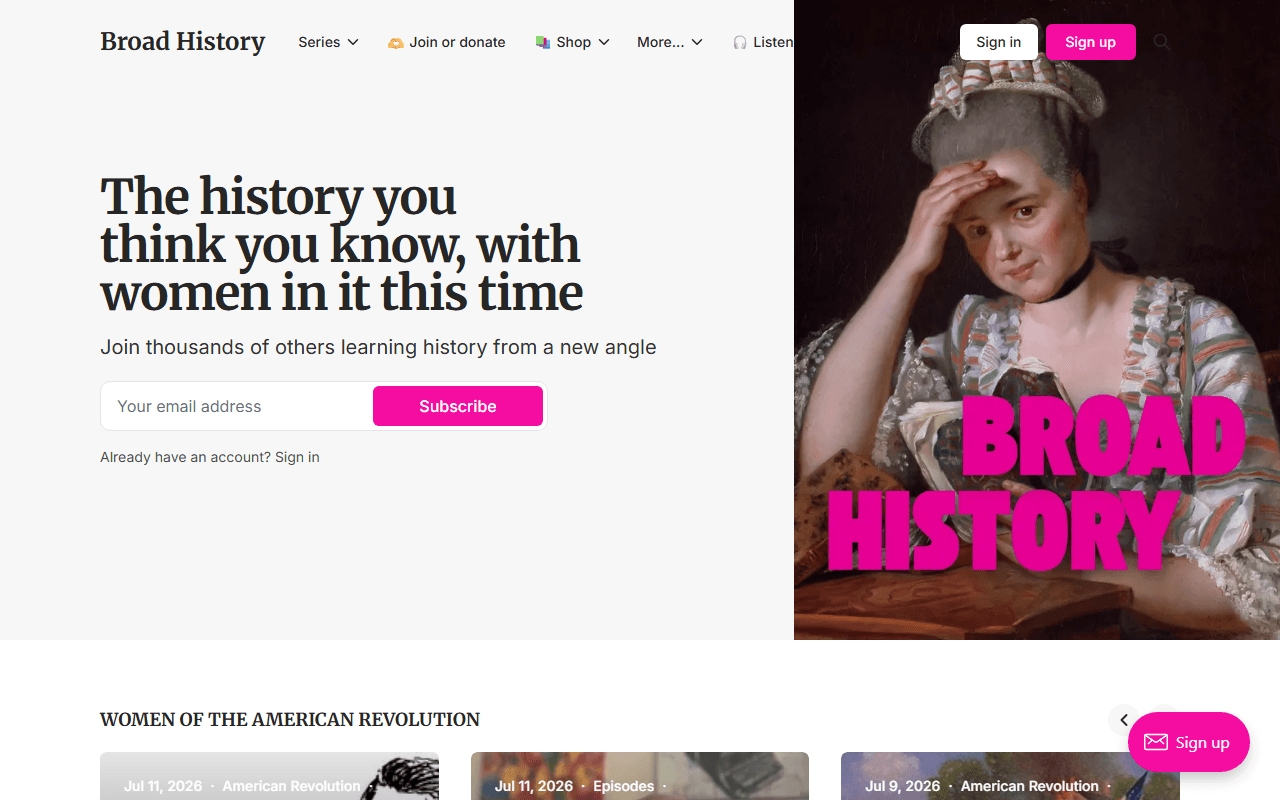Open the Jul 11, 2026 Episodes card
The image size is (1280, 800).
point(640,776)
